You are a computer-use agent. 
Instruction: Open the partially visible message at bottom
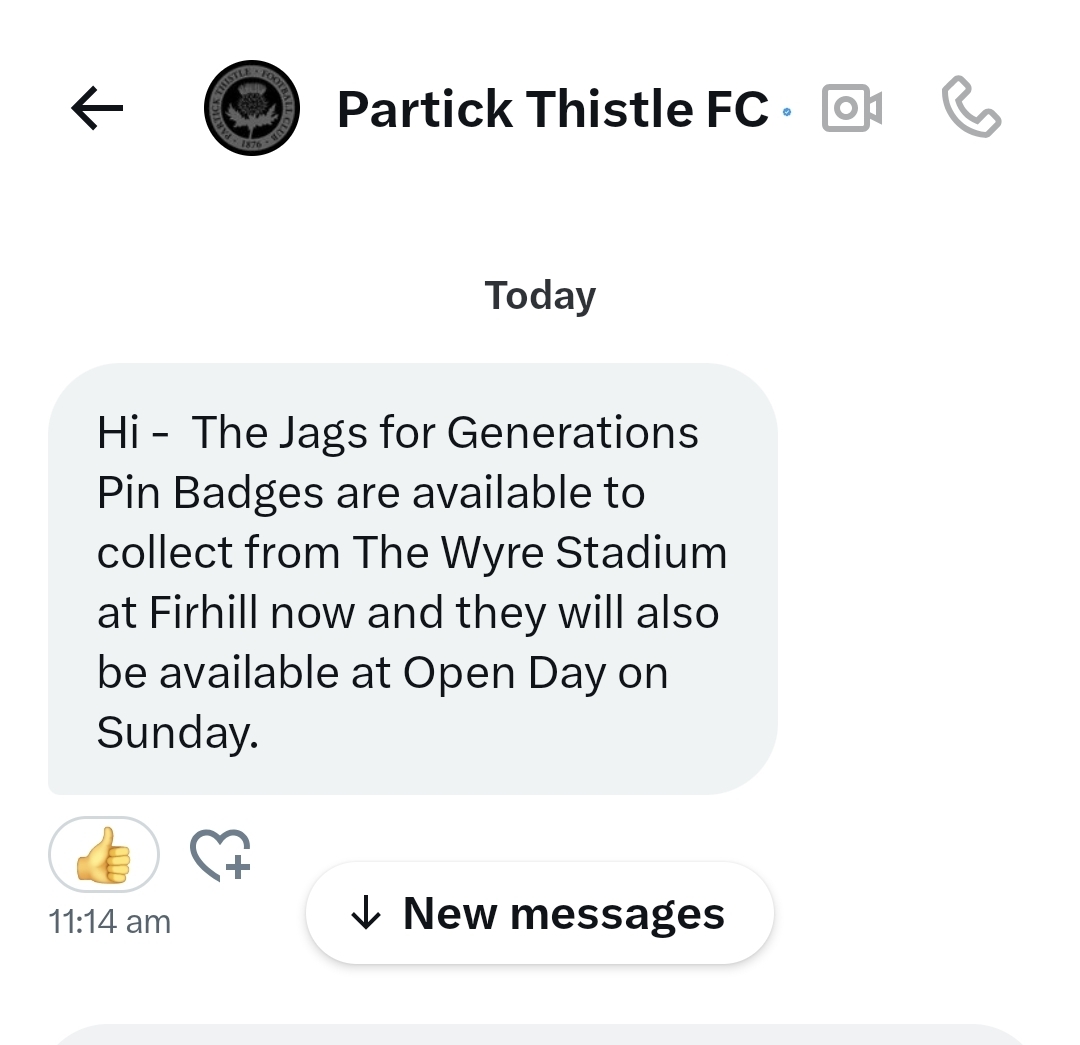tap(540, 1035)
